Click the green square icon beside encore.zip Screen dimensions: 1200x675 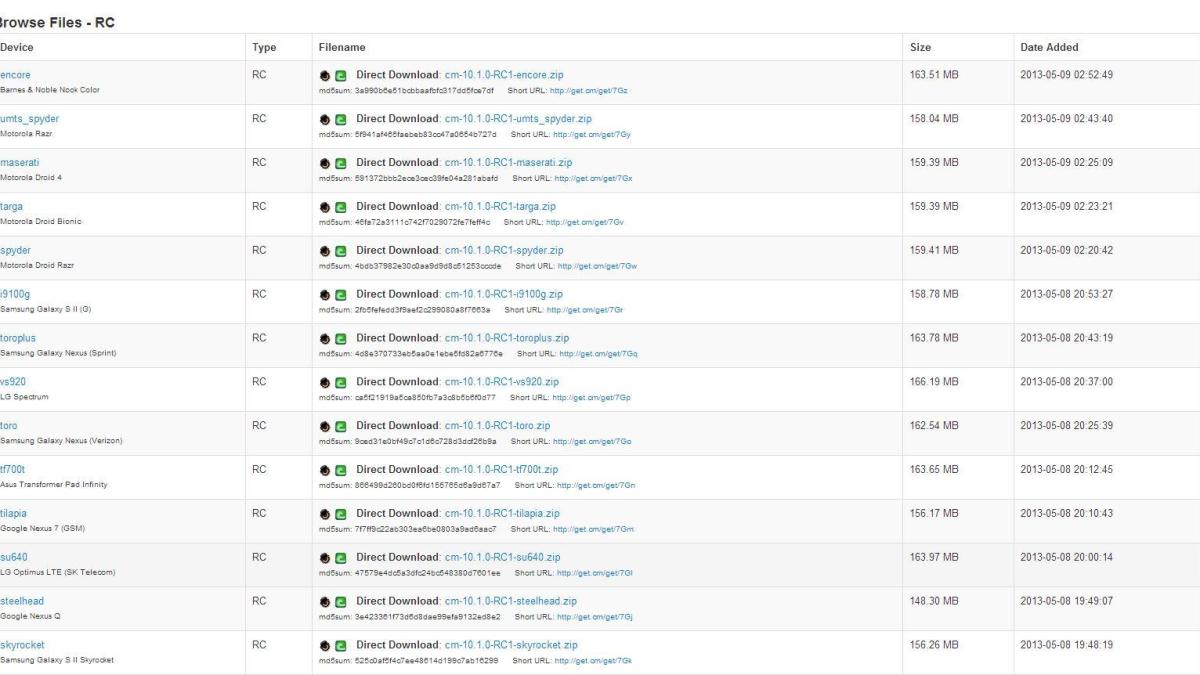[x=340, y=75]
